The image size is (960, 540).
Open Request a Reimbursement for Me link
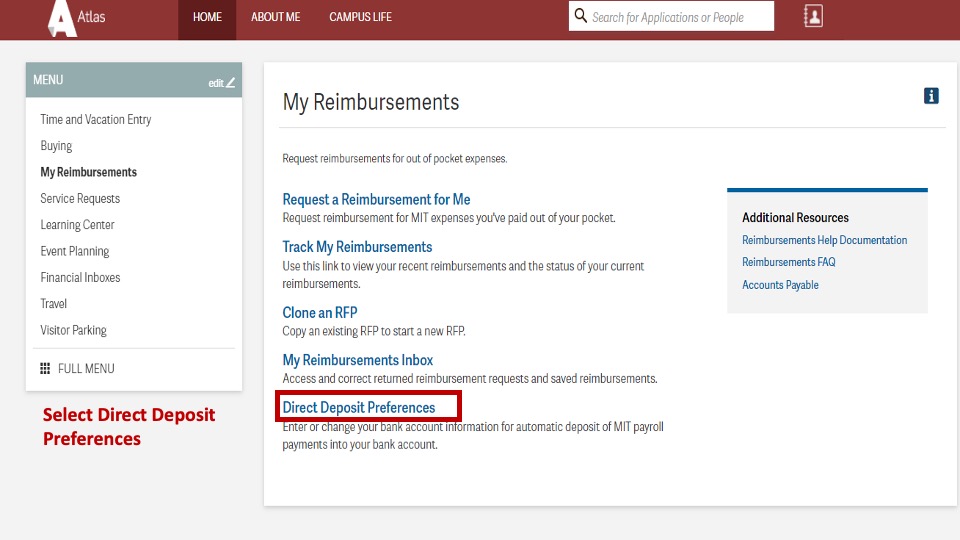point(376,200)
